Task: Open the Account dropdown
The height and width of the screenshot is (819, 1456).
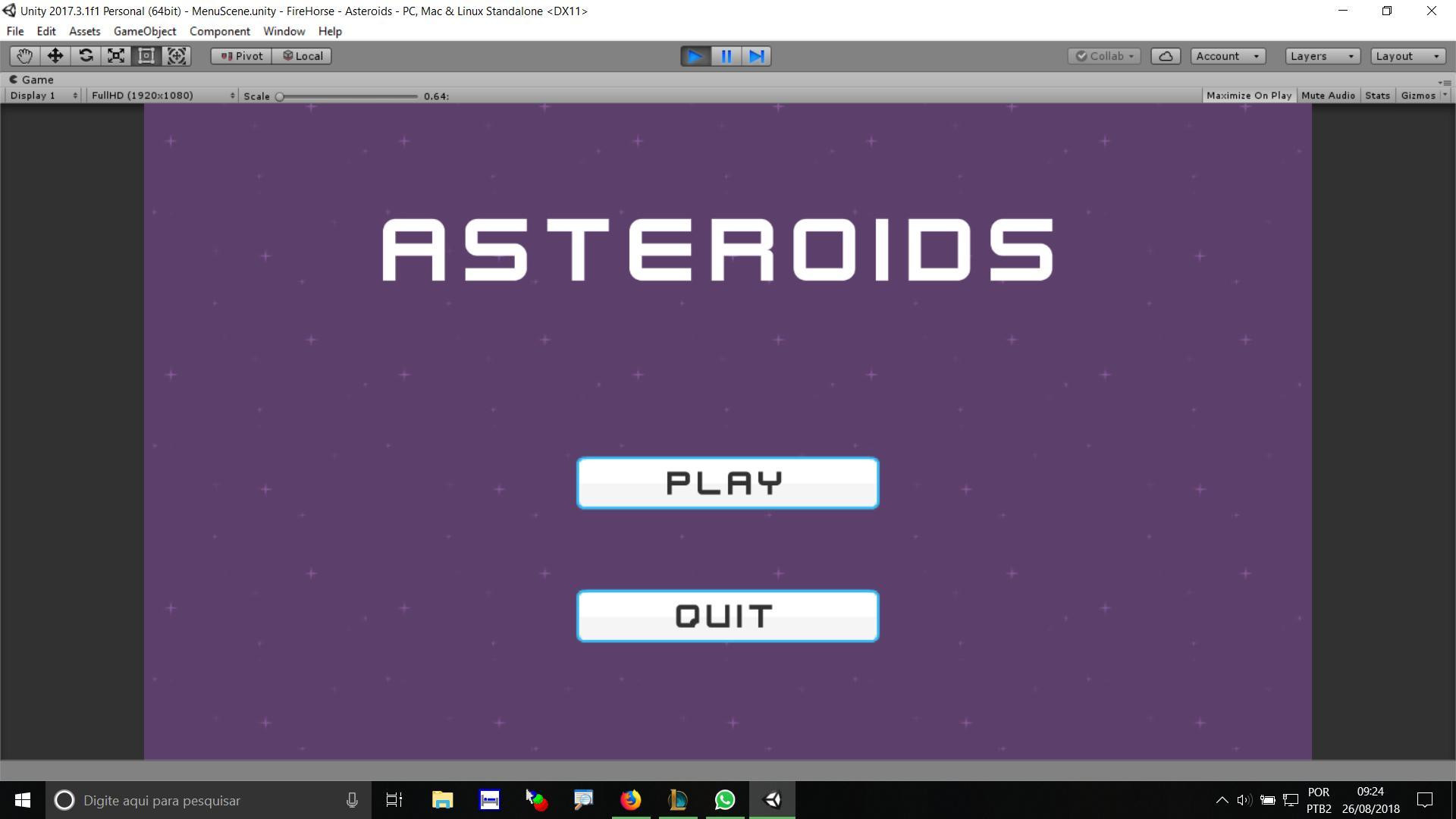Action: (x=1228, y=56)
